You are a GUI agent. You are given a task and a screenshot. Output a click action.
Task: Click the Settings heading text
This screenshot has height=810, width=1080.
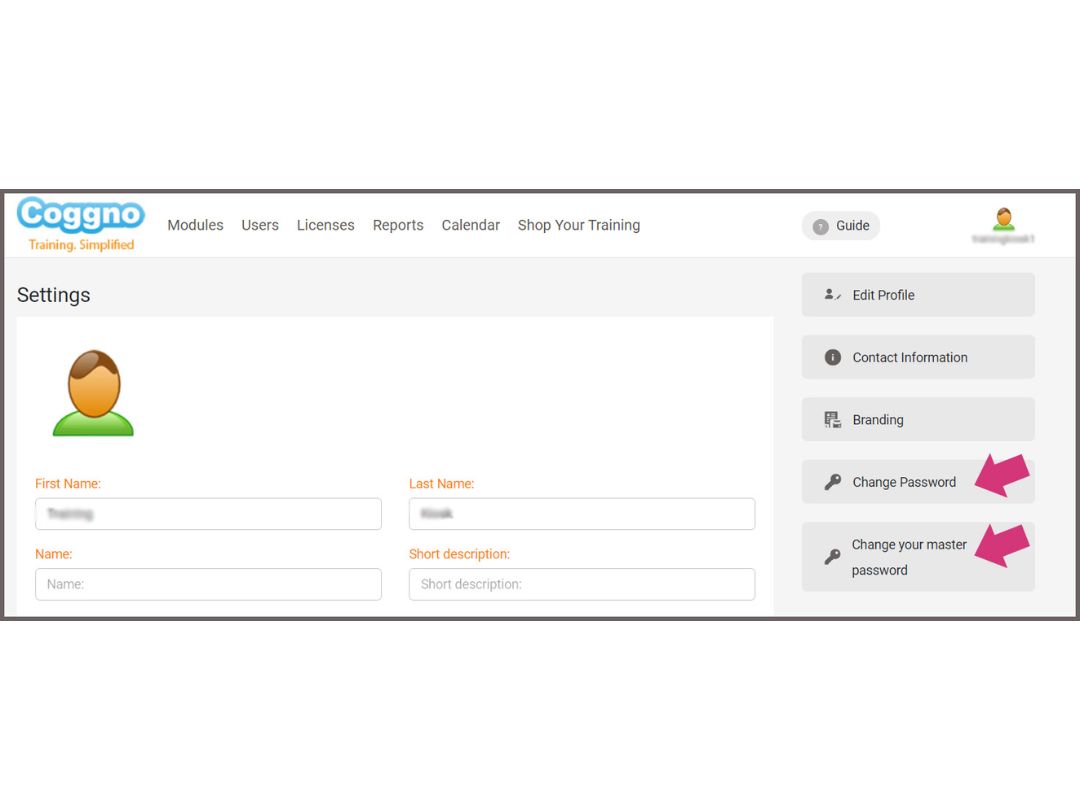[54, 295]
